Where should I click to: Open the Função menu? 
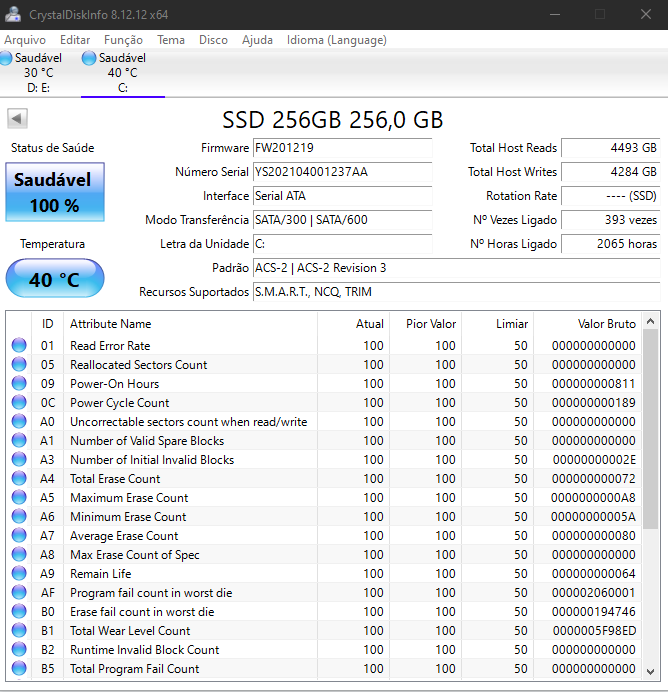tap(124, 40)
